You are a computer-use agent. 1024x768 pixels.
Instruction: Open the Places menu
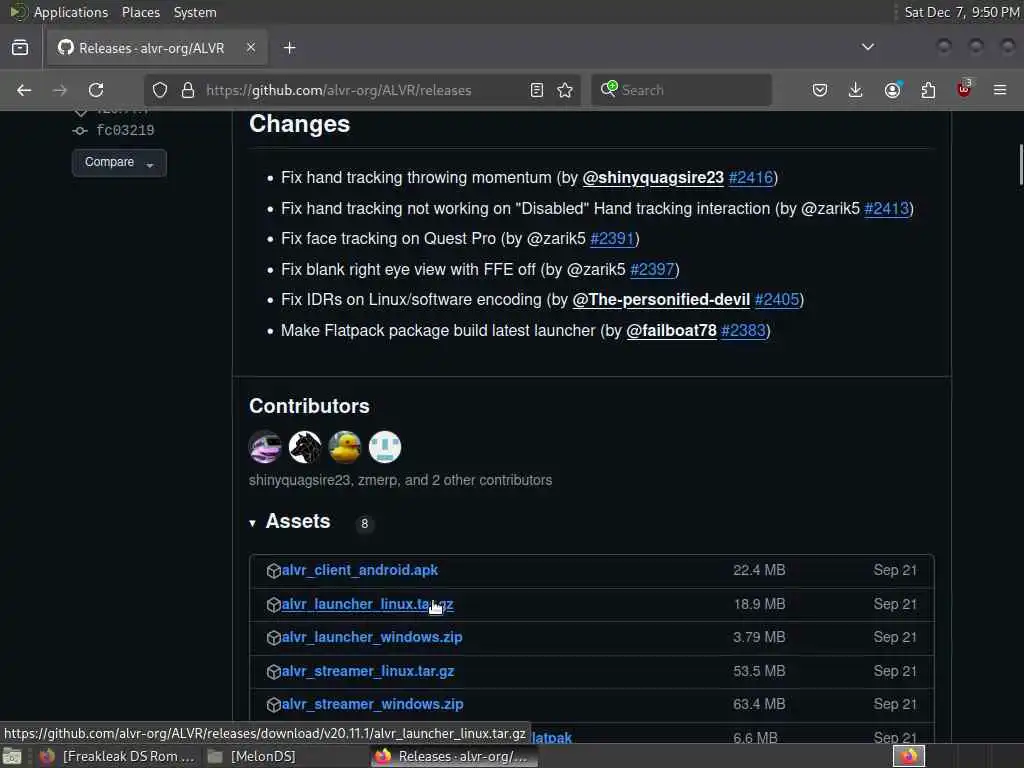pos(141,12)
